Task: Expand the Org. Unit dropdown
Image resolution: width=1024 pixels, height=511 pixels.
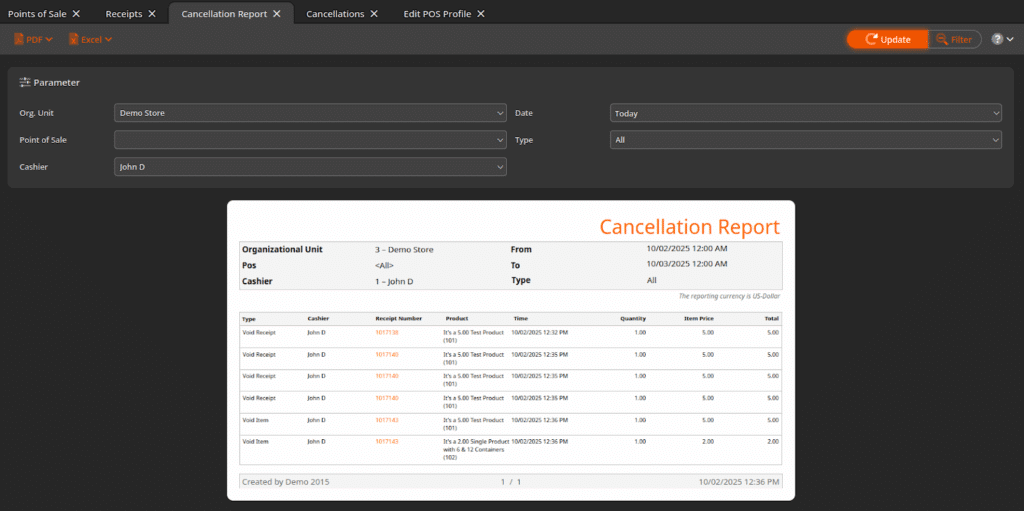Action: point(310,113)
